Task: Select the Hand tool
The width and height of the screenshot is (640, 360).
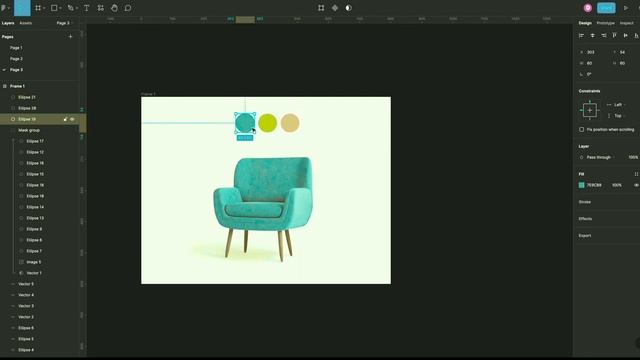Action: [x=114, y=8]
